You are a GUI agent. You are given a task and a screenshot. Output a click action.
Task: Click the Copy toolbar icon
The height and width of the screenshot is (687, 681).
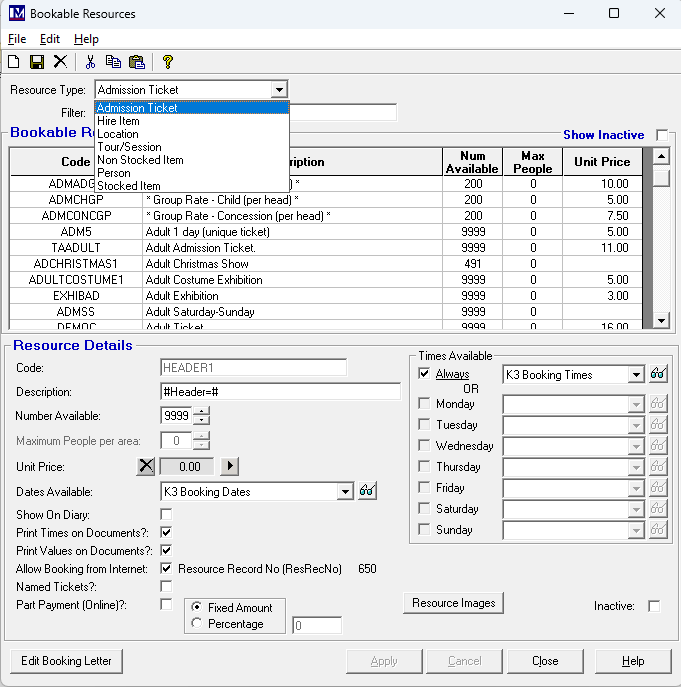point(113,62)
